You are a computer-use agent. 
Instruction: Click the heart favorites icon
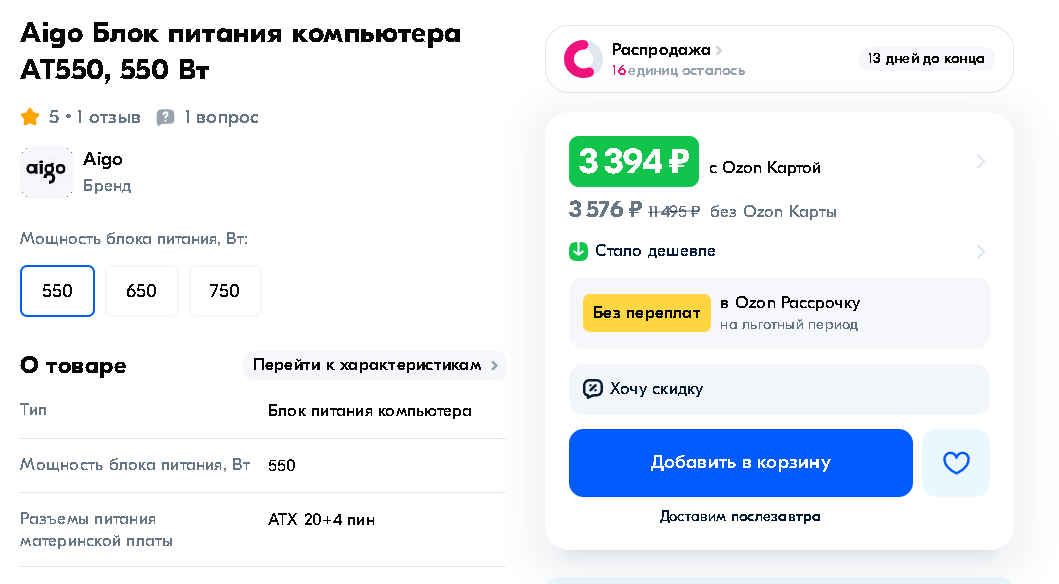956,463
